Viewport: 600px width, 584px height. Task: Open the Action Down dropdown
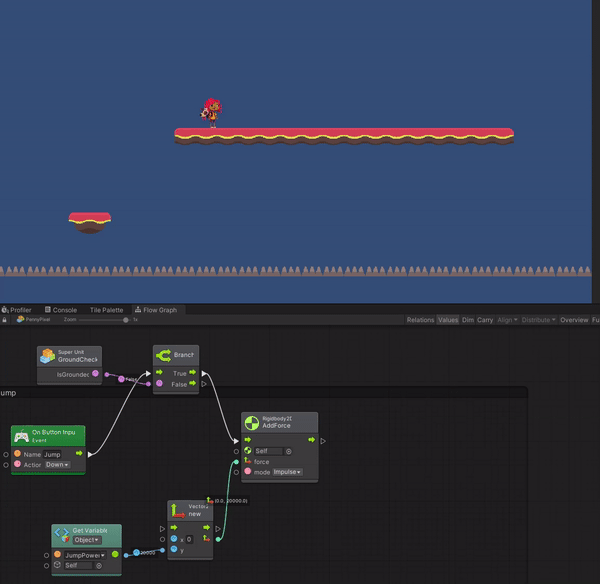pos(57,465)
